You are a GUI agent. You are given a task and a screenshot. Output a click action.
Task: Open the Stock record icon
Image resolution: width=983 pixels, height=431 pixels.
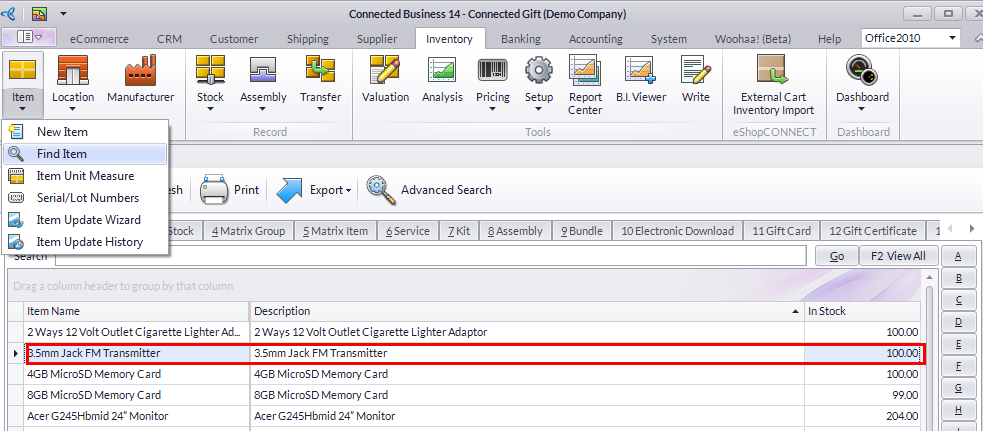[210, 70]
